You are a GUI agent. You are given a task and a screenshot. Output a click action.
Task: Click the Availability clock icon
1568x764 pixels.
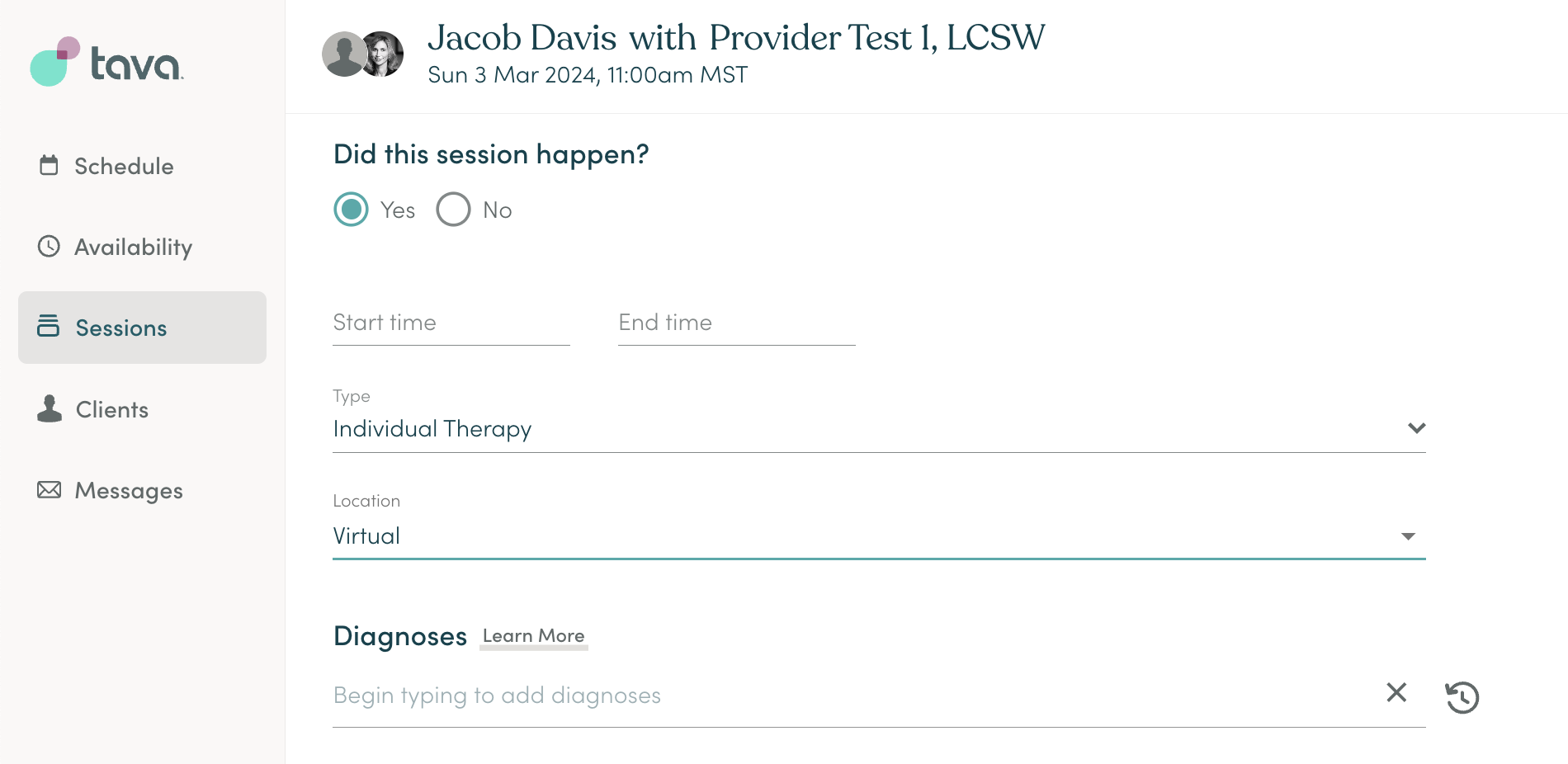[49, 246]
